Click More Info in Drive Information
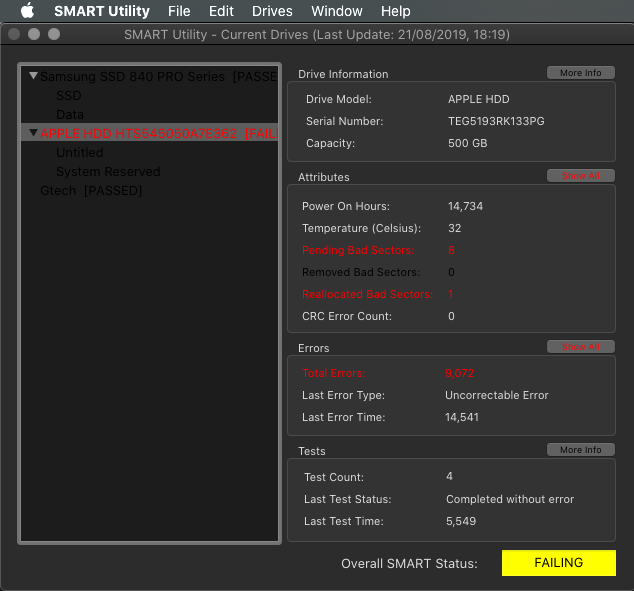The width and height of the screenshot is (634, 591). (581, 73)
